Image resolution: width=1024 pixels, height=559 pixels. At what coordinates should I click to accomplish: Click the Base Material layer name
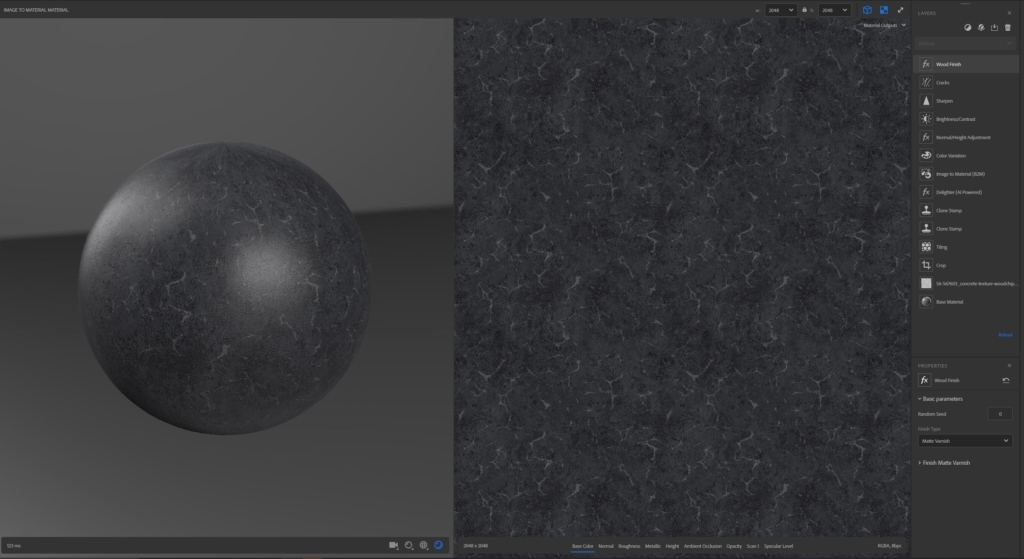949,302
